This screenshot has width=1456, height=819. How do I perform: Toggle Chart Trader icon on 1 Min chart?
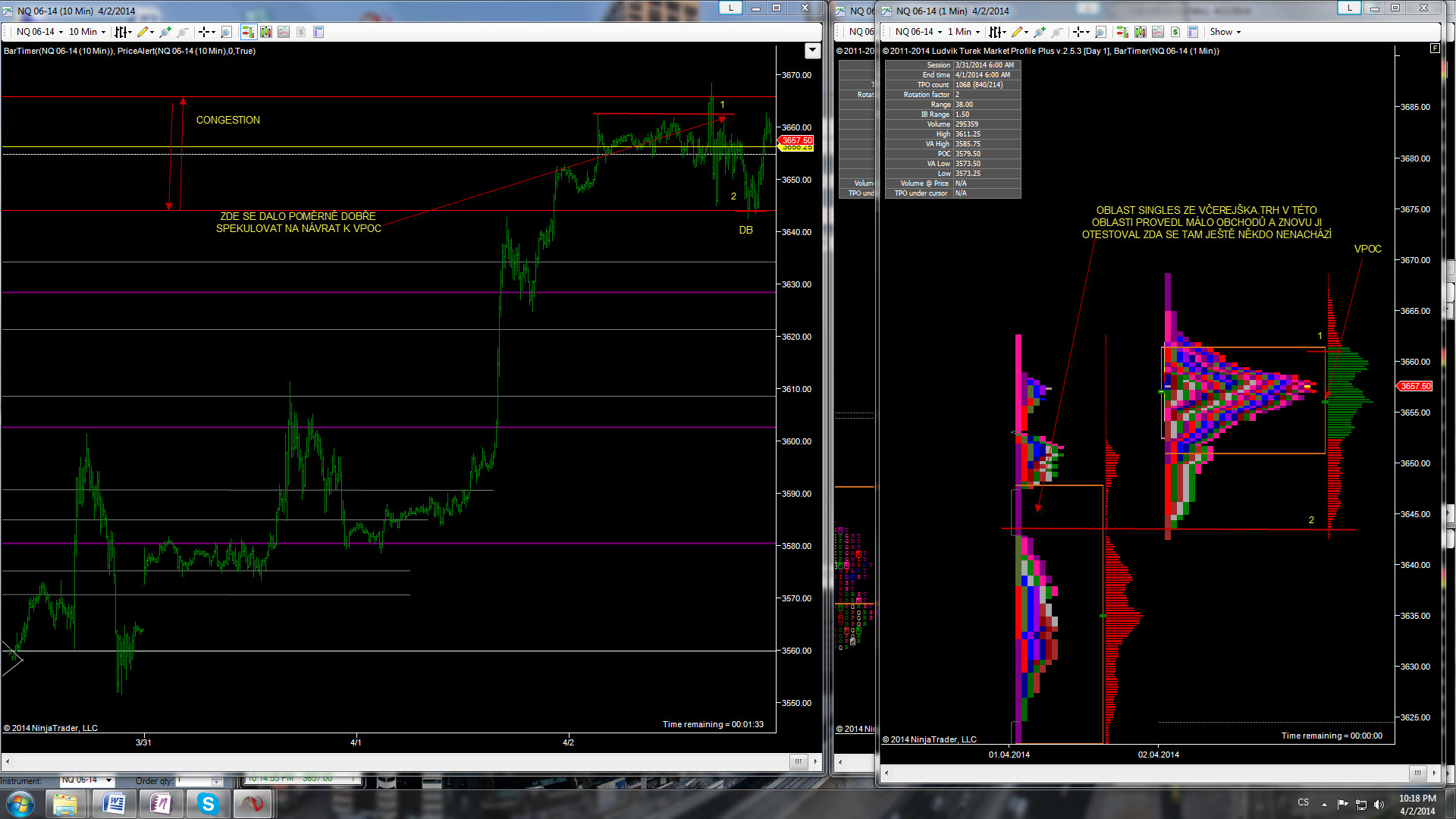pyautogui.click(x=1122, y=32)
